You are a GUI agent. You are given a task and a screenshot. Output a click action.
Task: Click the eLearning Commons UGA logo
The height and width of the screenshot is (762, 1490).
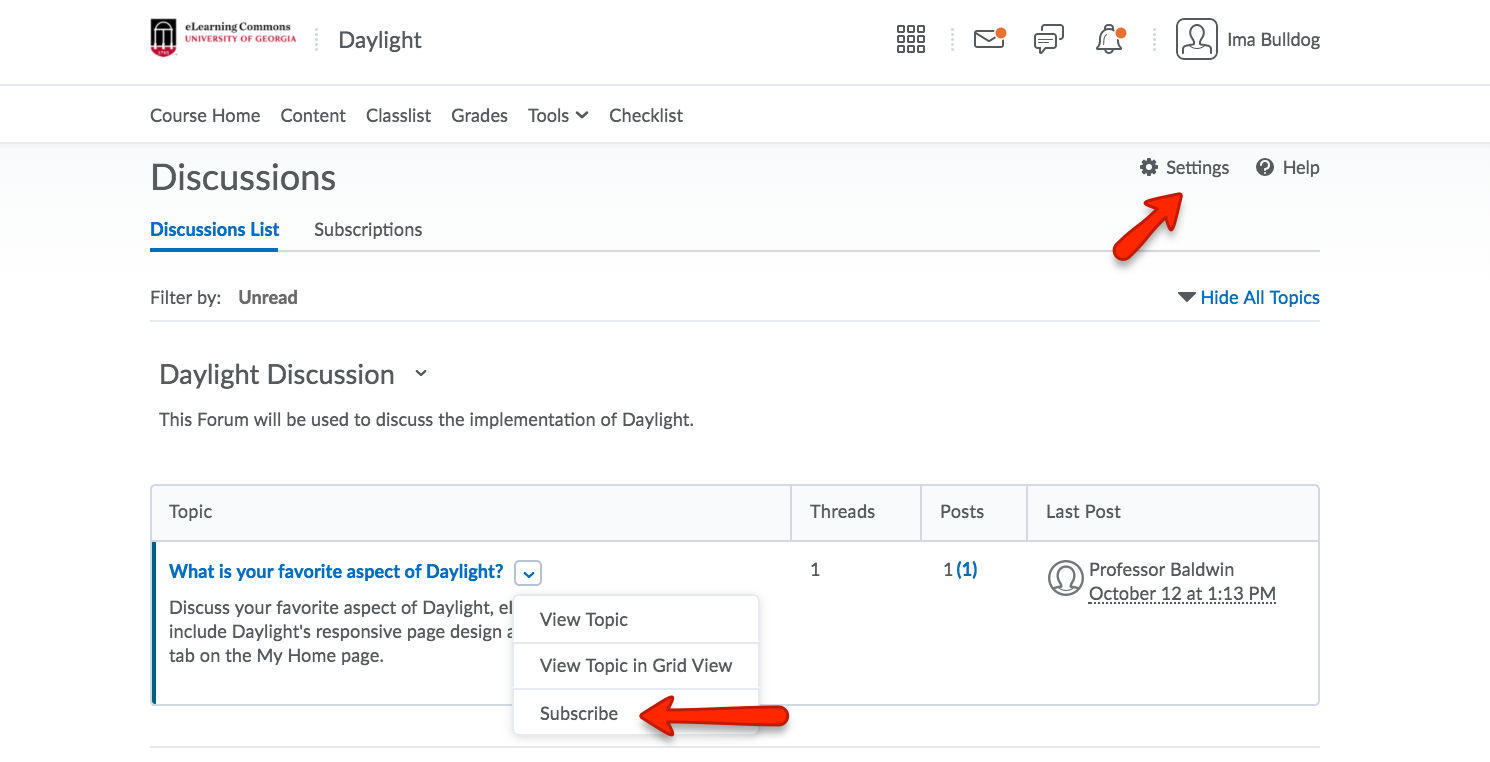click(x=223, y=38)
